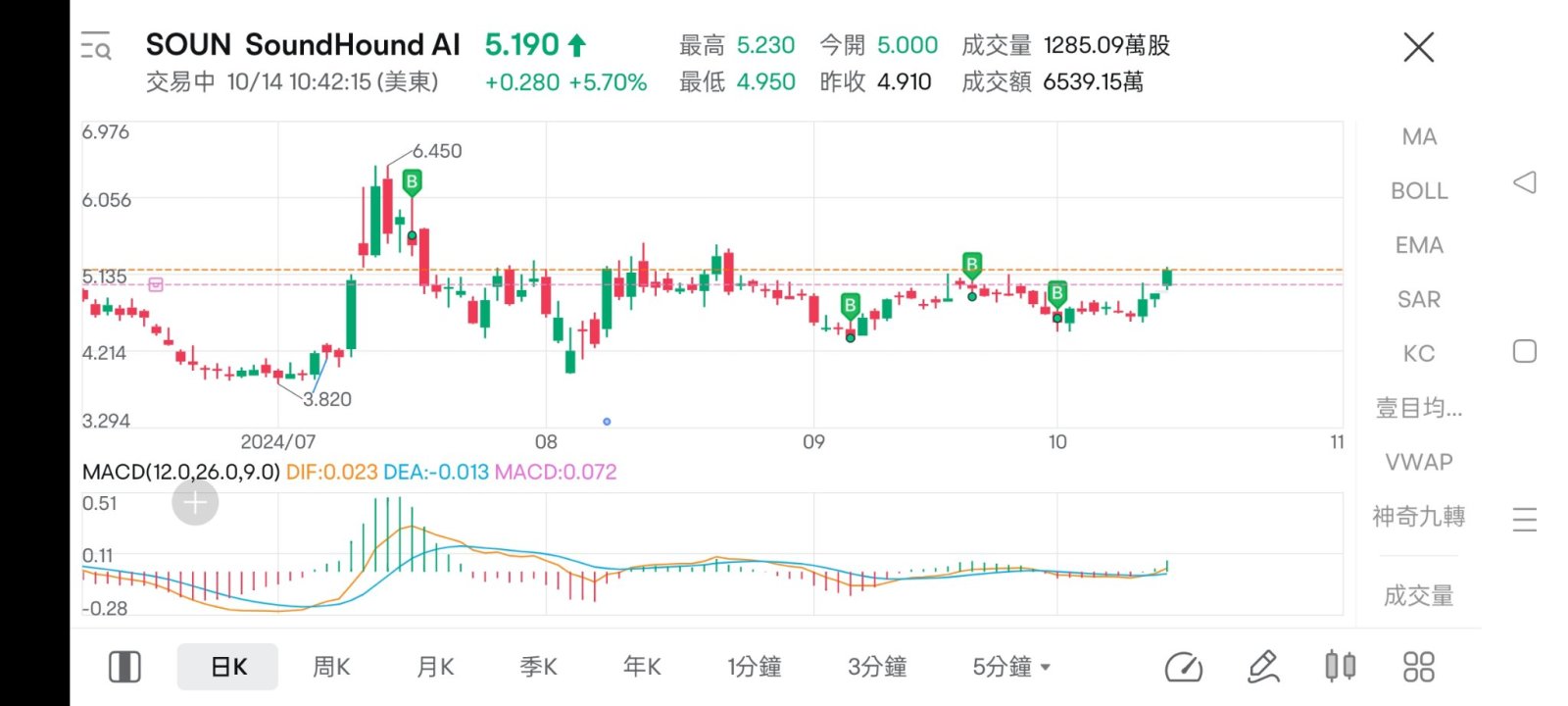Switch to the 年K yearly chart tab

point(642,667)
